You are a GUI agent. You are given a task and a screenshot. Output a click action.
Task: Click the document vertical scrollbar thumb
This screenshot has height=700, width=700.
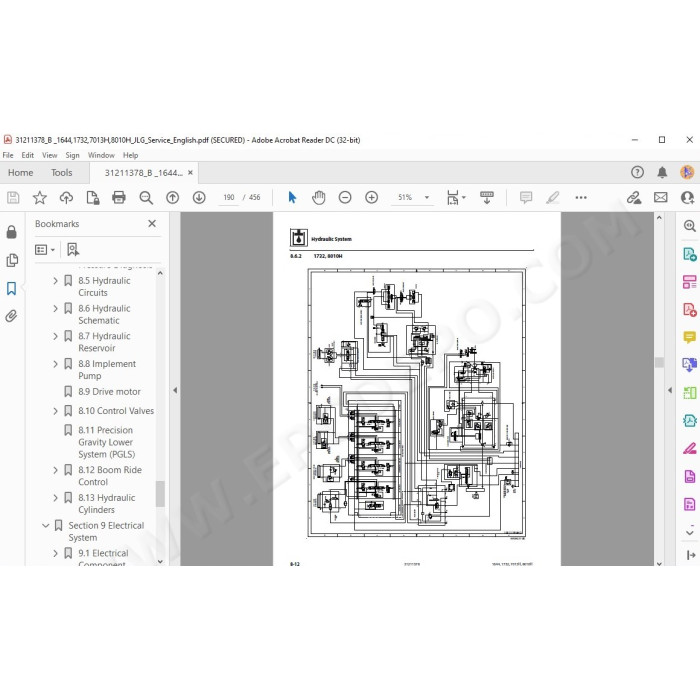tap(659, 362)
